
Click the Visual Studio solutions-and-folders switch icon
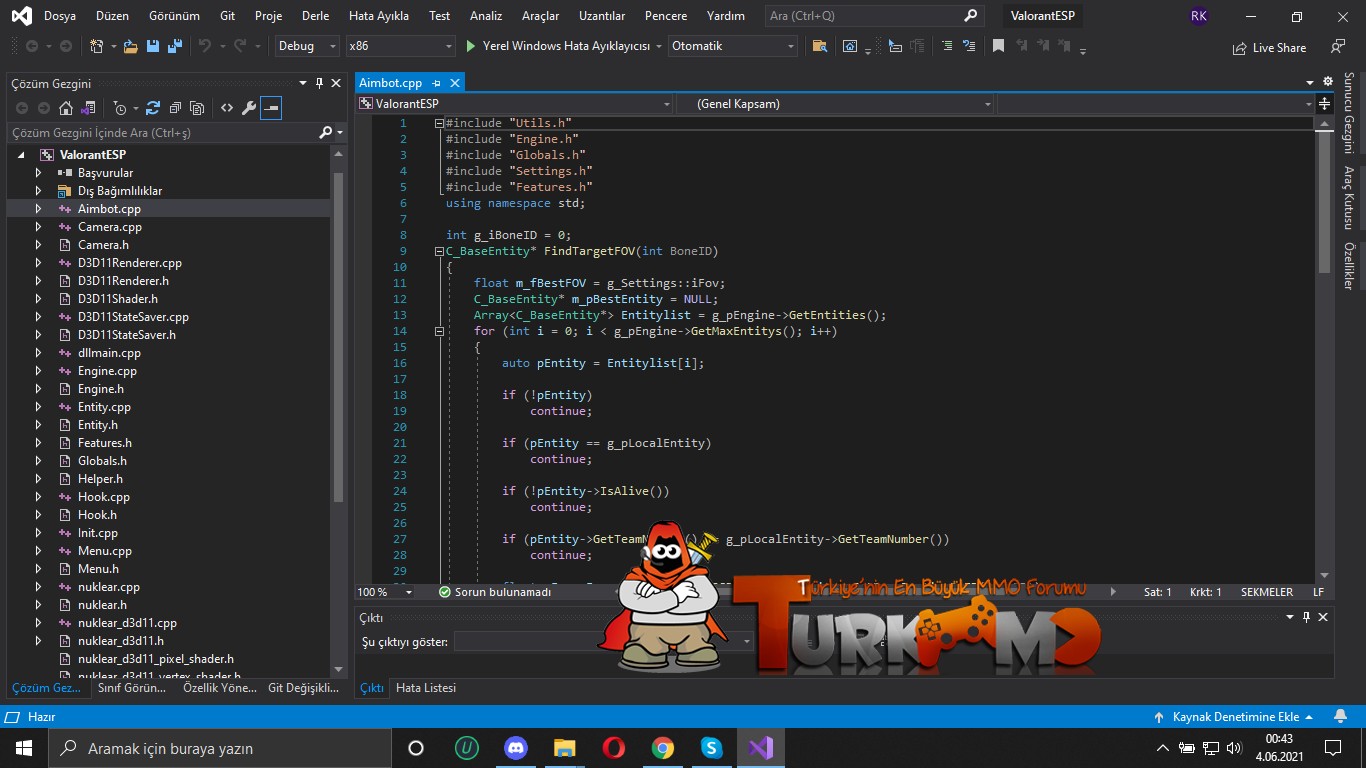coord(89,108)
